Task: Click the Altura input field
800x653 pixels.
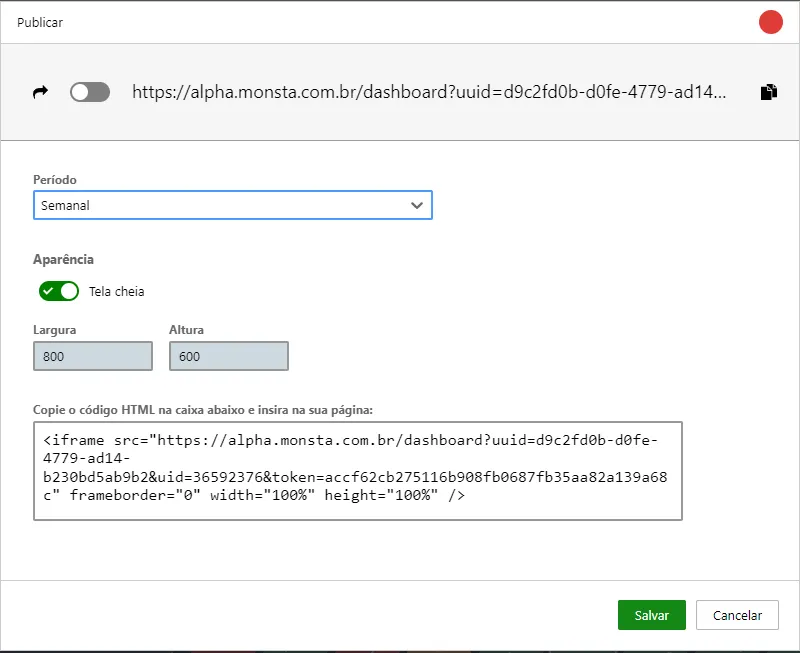Action: click(229, 356)
